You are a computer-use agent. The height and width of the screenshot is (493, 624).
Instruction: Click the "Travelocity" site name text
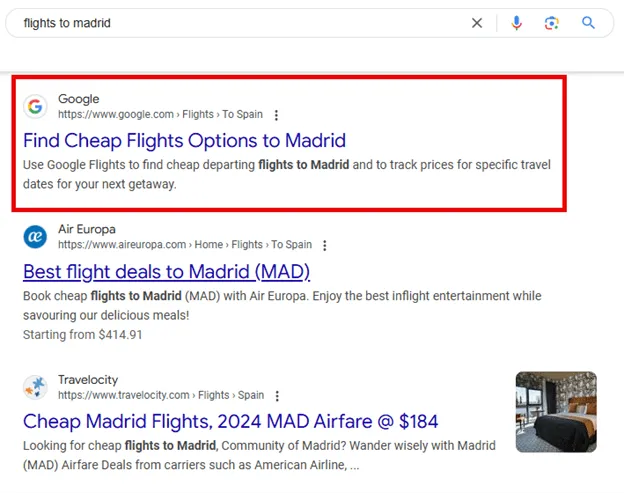pos(88,380)
